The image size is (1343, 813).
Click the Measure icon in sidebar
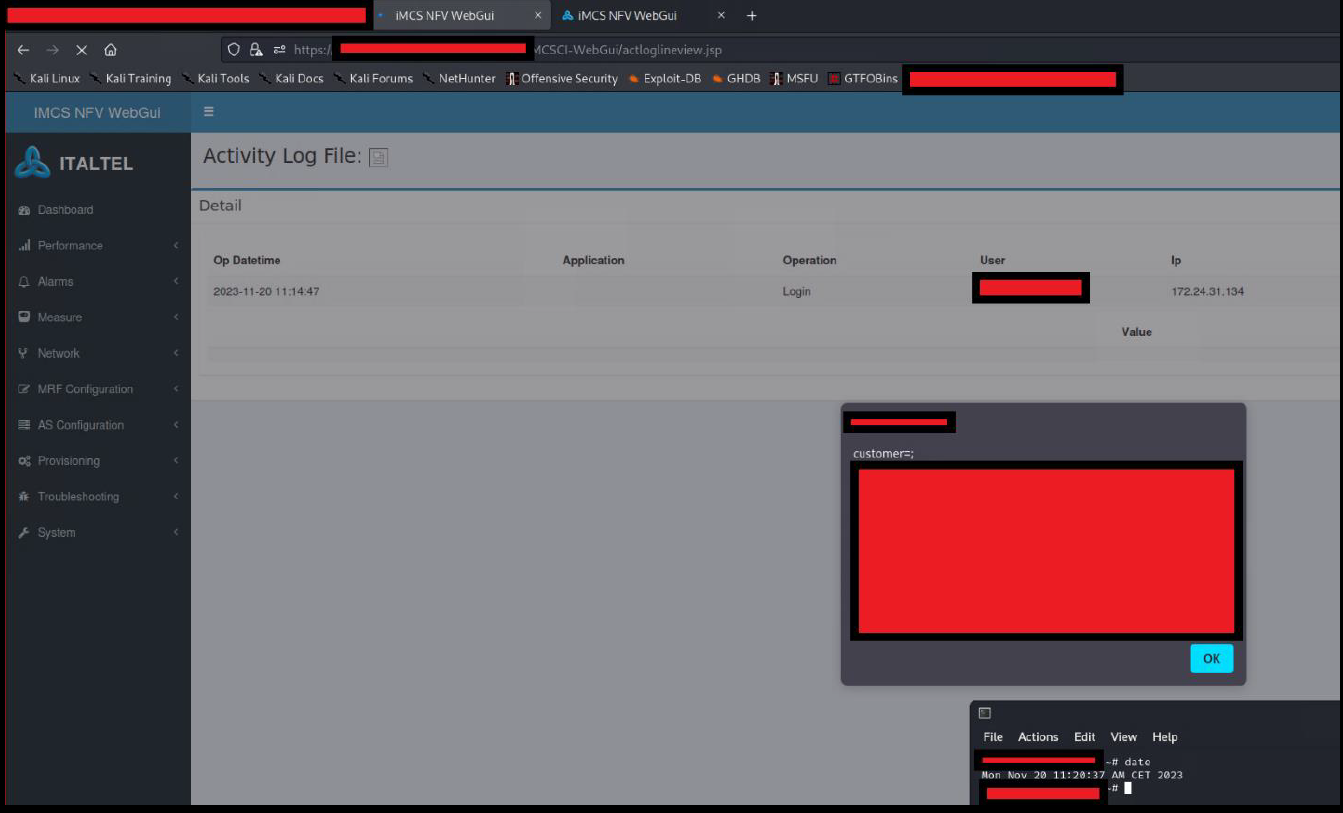point(24,317)
